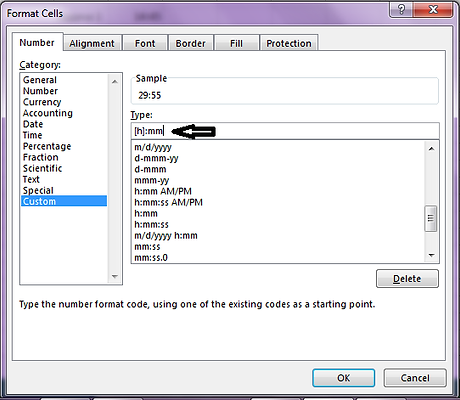This screenshot has height=400, width=460.
Task: Click the Type list scroll up arrow
Action: pyautogui.click(x=431, y=149)
